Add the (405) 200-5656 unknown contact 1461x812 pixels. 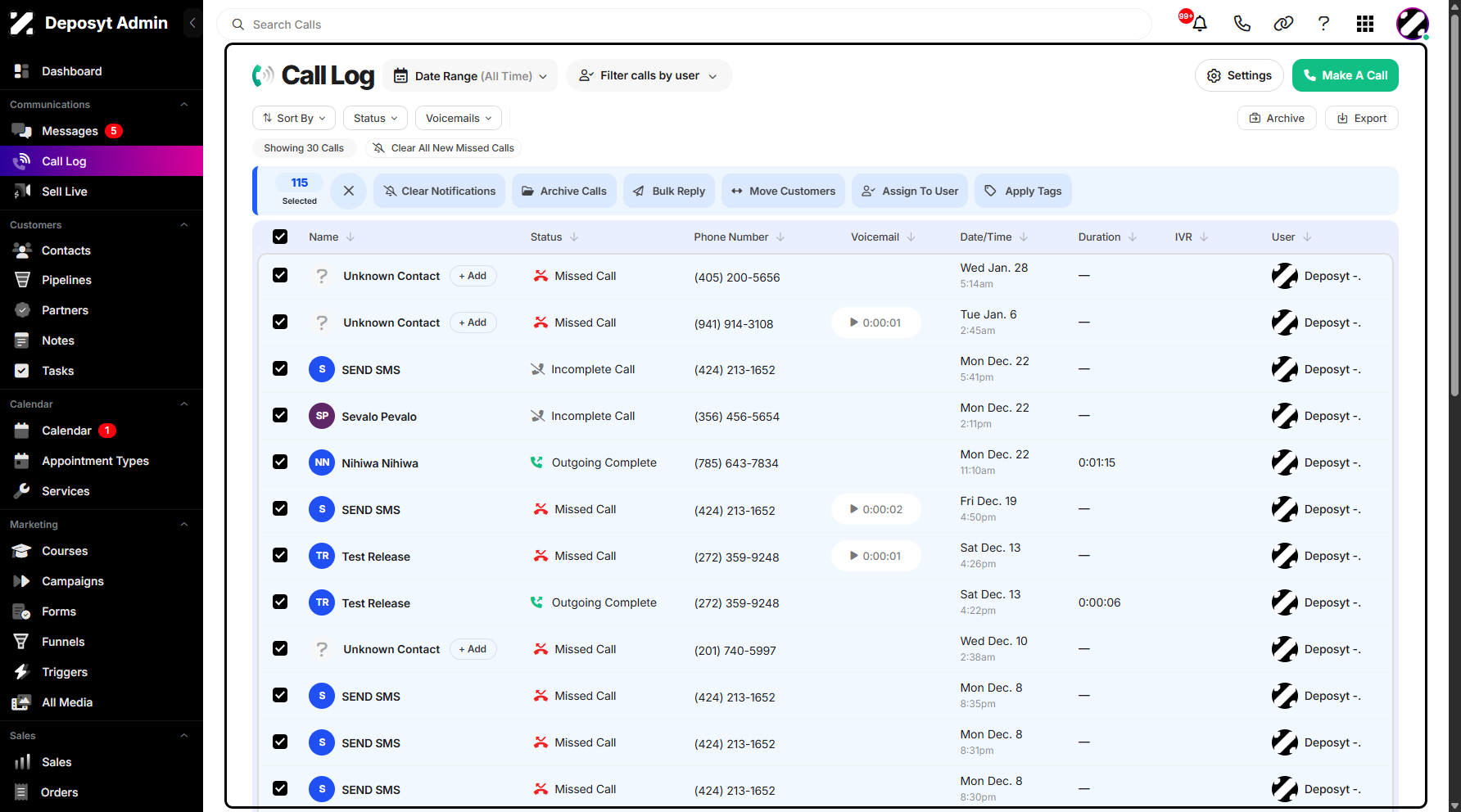(x=473, y=276)
